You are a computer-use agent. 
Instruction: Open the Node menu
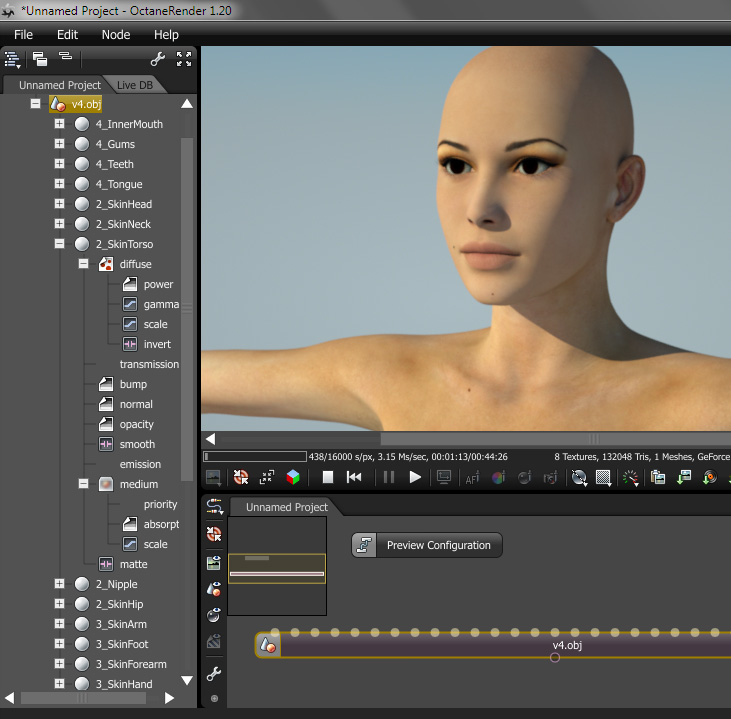[x=116, y=34]
